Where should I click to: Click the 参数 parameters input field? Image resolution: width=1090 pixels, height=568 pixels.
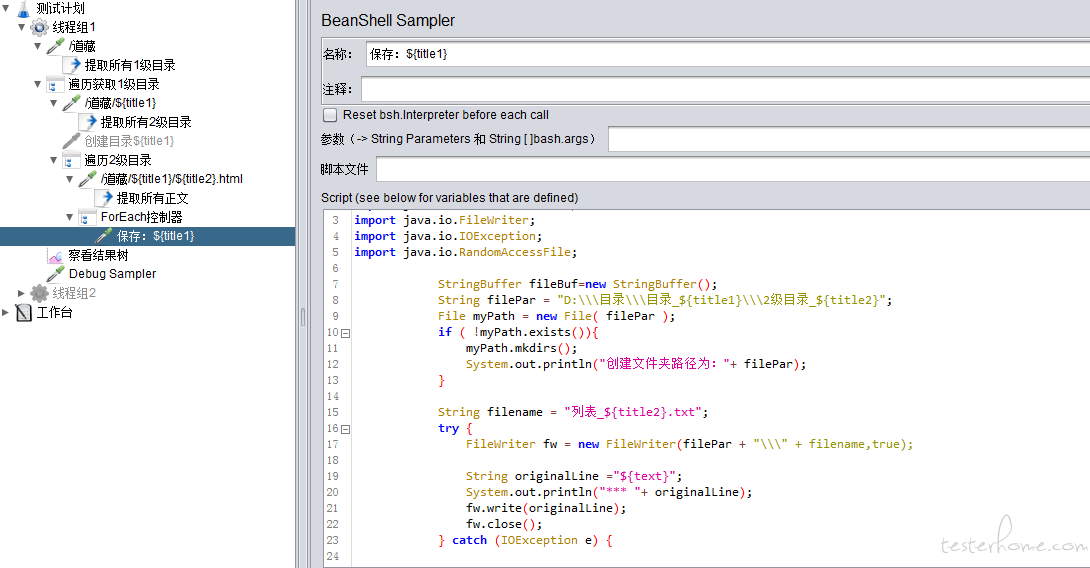coord(849,139)
